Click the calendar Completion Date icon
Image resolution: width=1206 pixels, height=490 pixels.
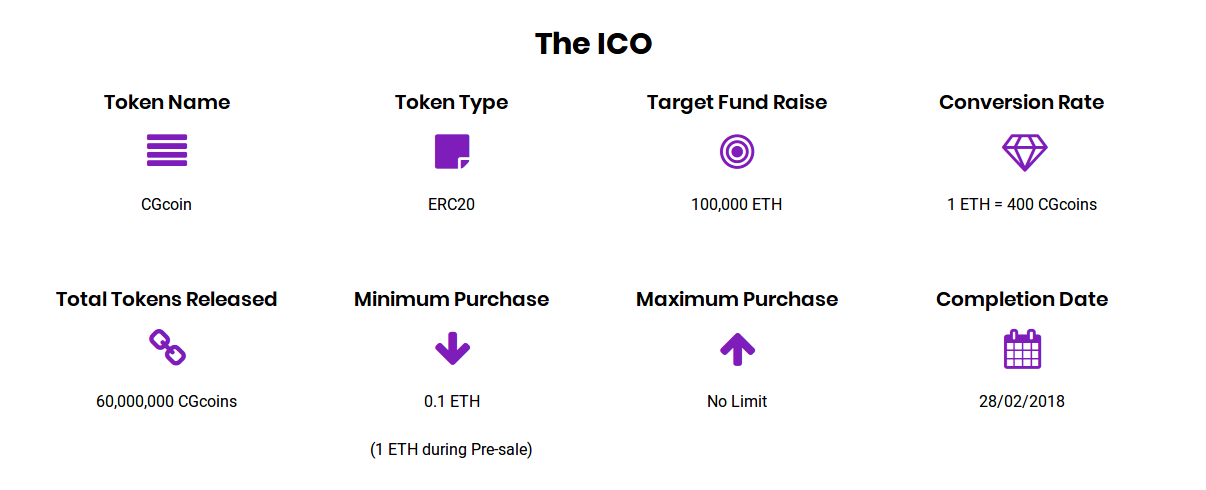[1022, 349]
